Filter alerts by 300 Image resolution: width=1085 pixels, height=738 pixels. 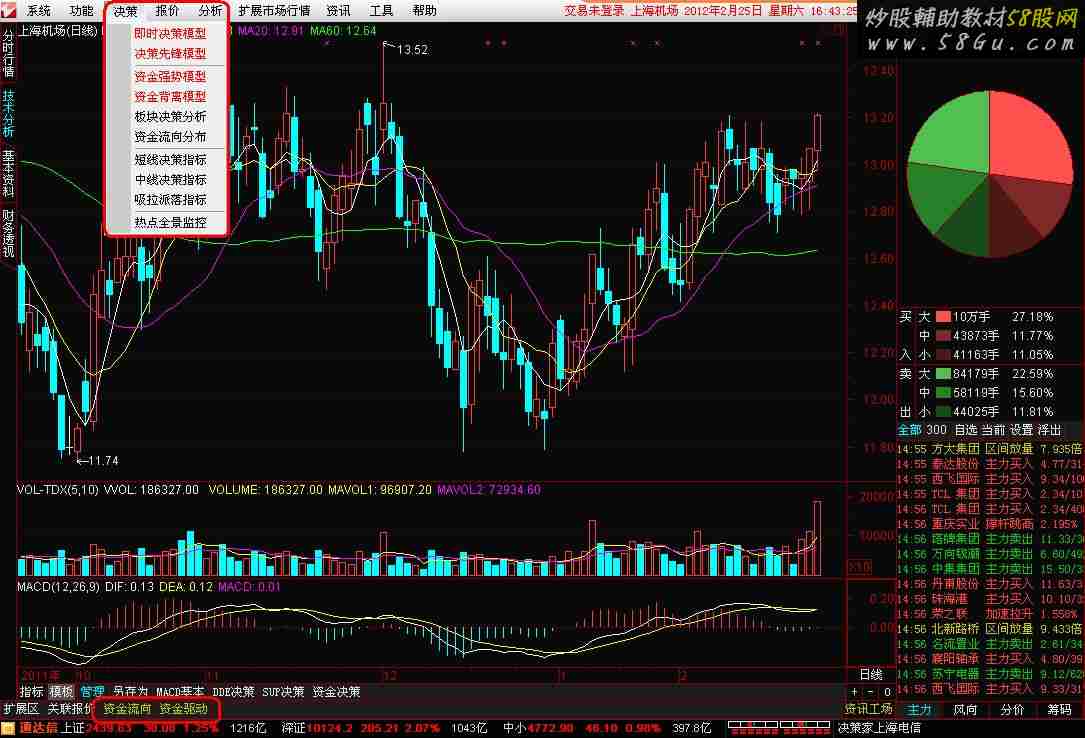[x=936, y=430]
